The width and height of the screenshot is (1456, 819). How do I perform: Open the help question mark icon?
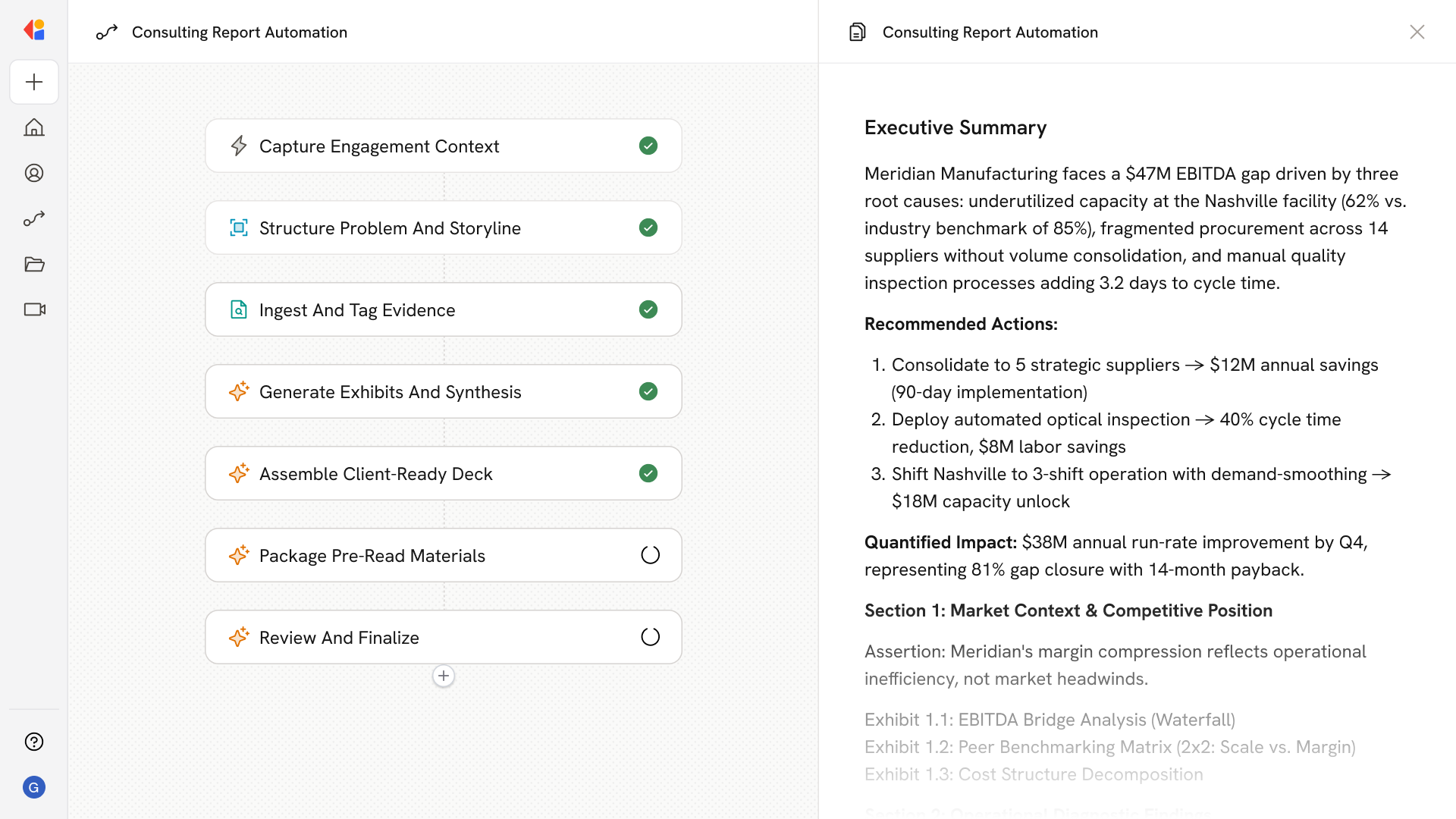34,742
